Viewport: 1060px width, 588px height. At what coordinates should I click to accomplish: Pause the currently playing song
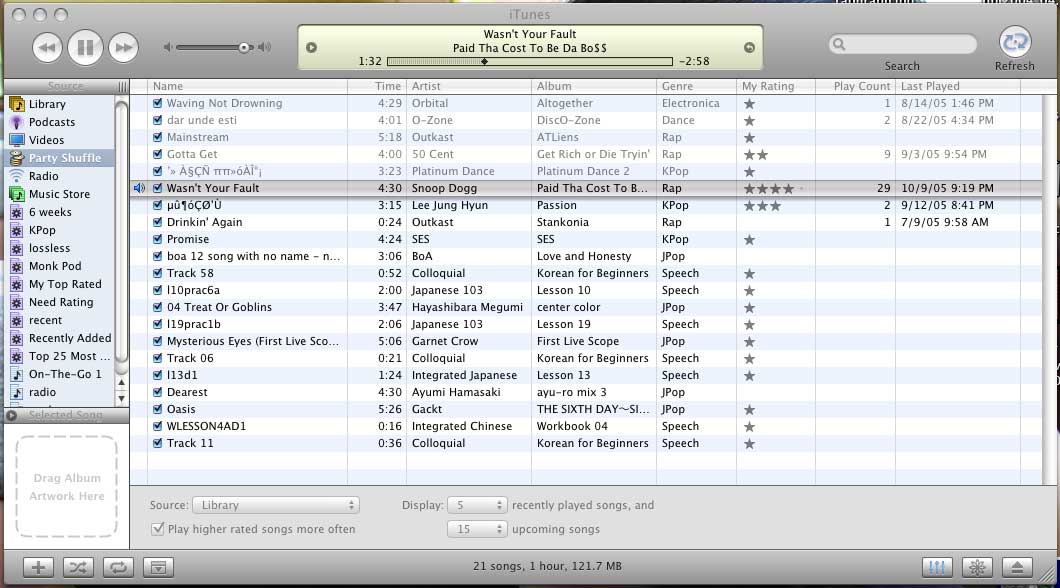click(x=85, y=47)
